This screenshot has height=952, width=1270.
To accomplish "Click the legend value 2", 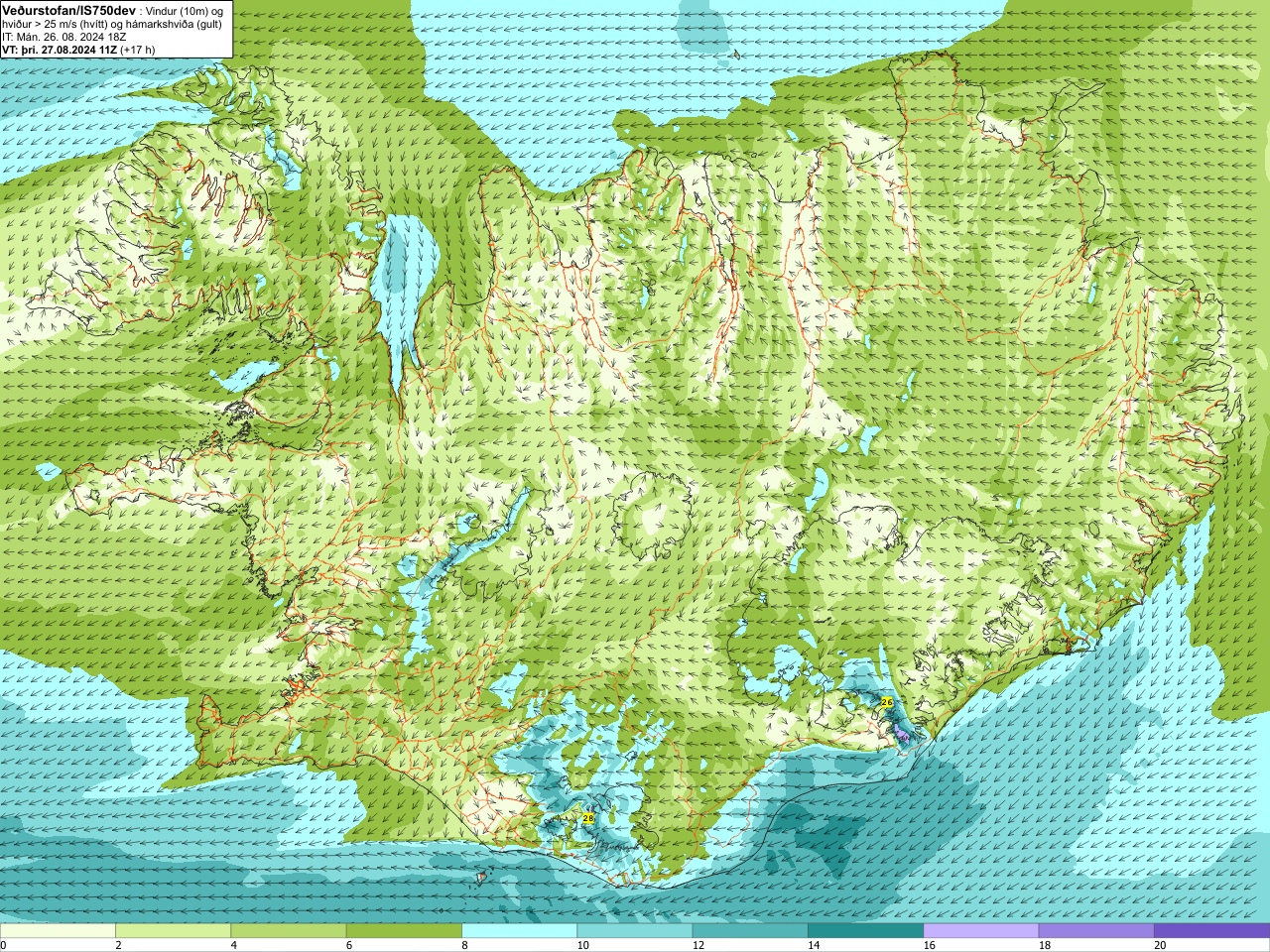I will (118, 945).
